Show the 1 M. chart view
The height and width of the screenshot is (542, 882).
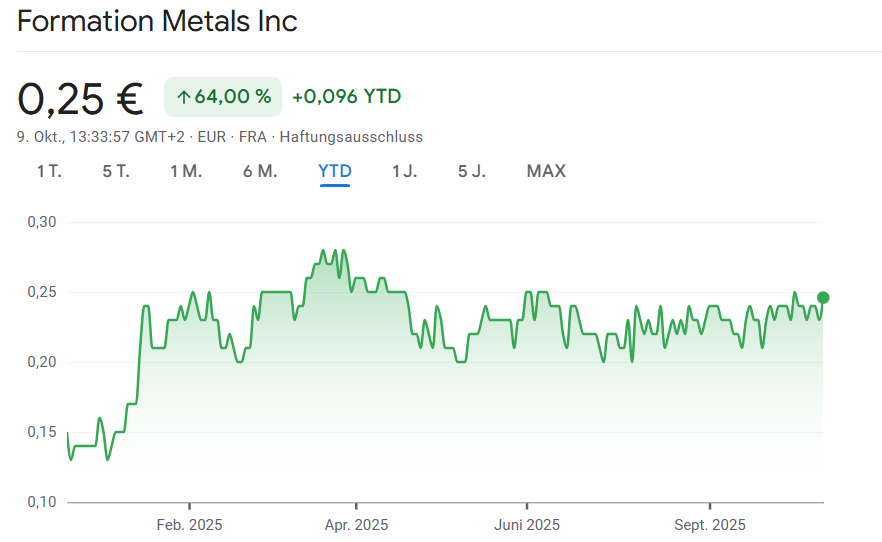click(x=186, y=171)
